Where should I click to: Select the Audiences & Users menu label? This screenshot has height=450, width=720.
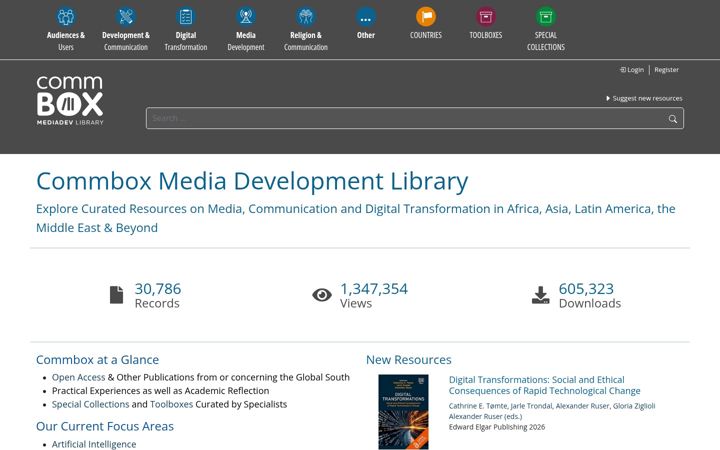[66, 41]
